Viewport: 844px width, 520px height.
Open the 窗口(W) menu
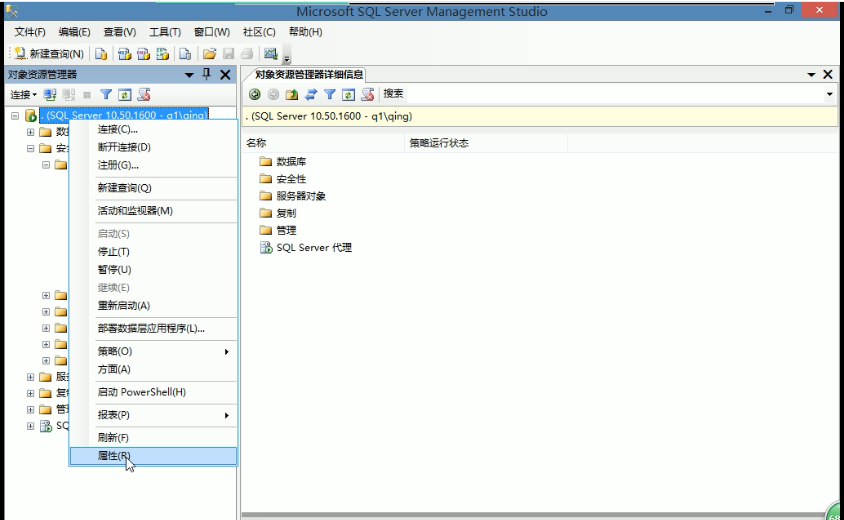(x=212, y=32)
